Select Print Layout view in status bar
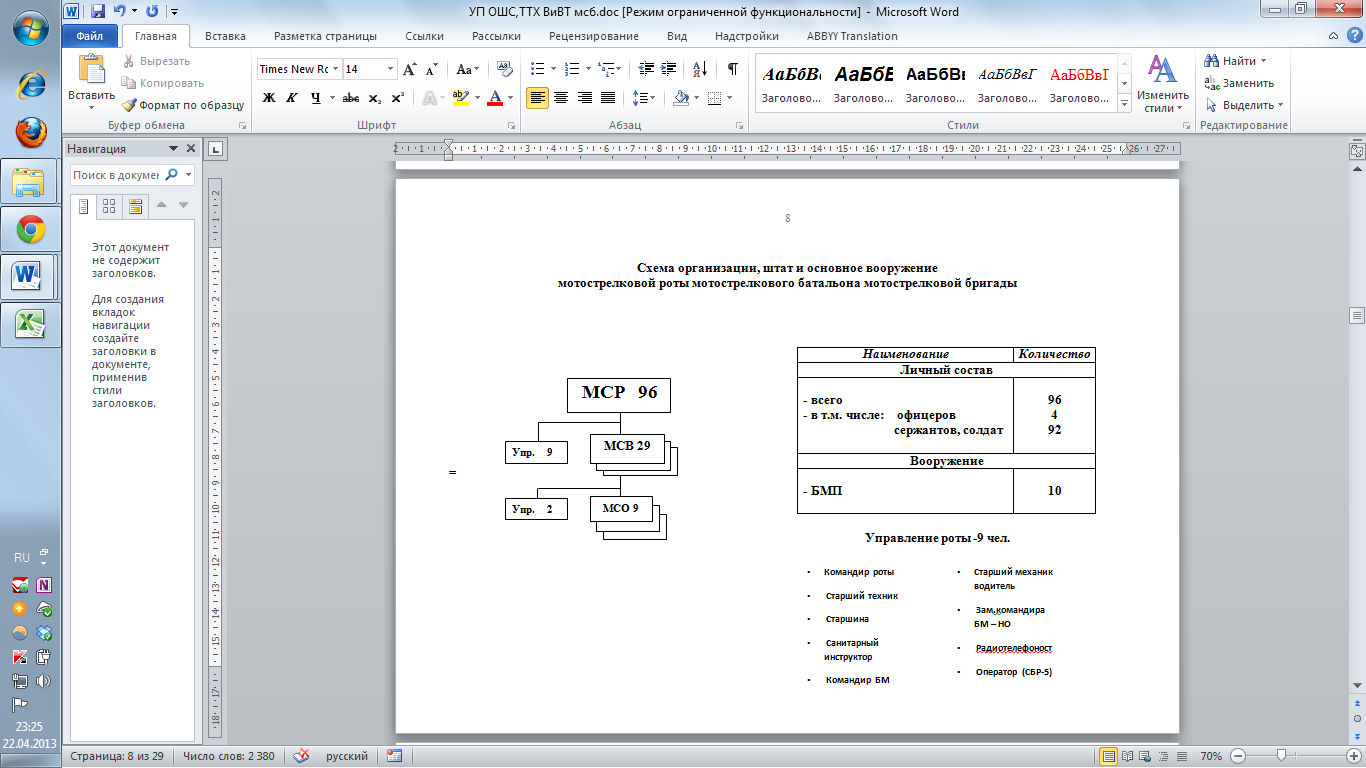This screenshot has width=1366, height=768. pos(1108,757)
